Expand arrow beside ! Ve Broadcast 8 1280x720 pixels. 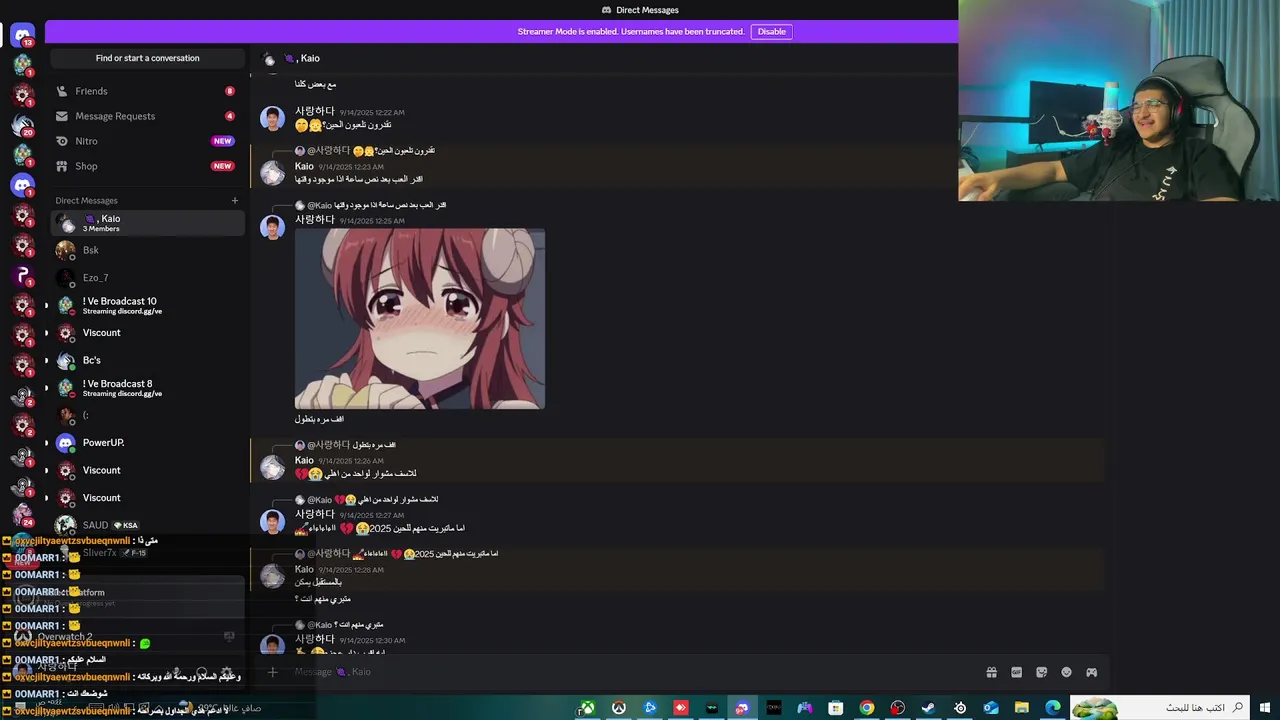45,388
